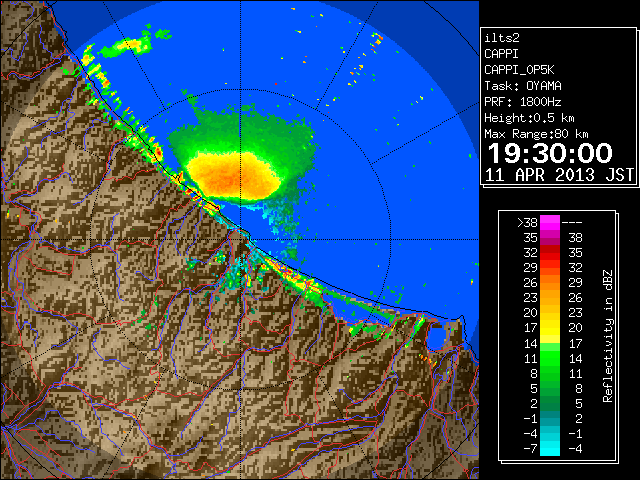Click the 'Height:0.5 km' line
This screenshot has width=640, height=480.
(529, 118)
